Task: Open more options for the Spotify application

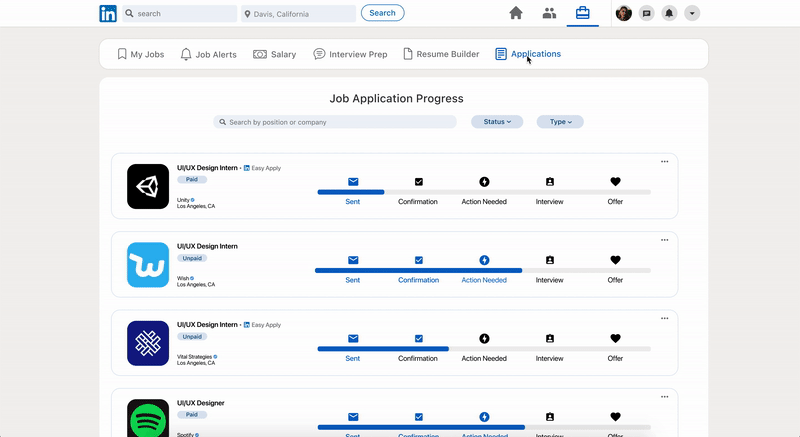Action: (664, 397)
